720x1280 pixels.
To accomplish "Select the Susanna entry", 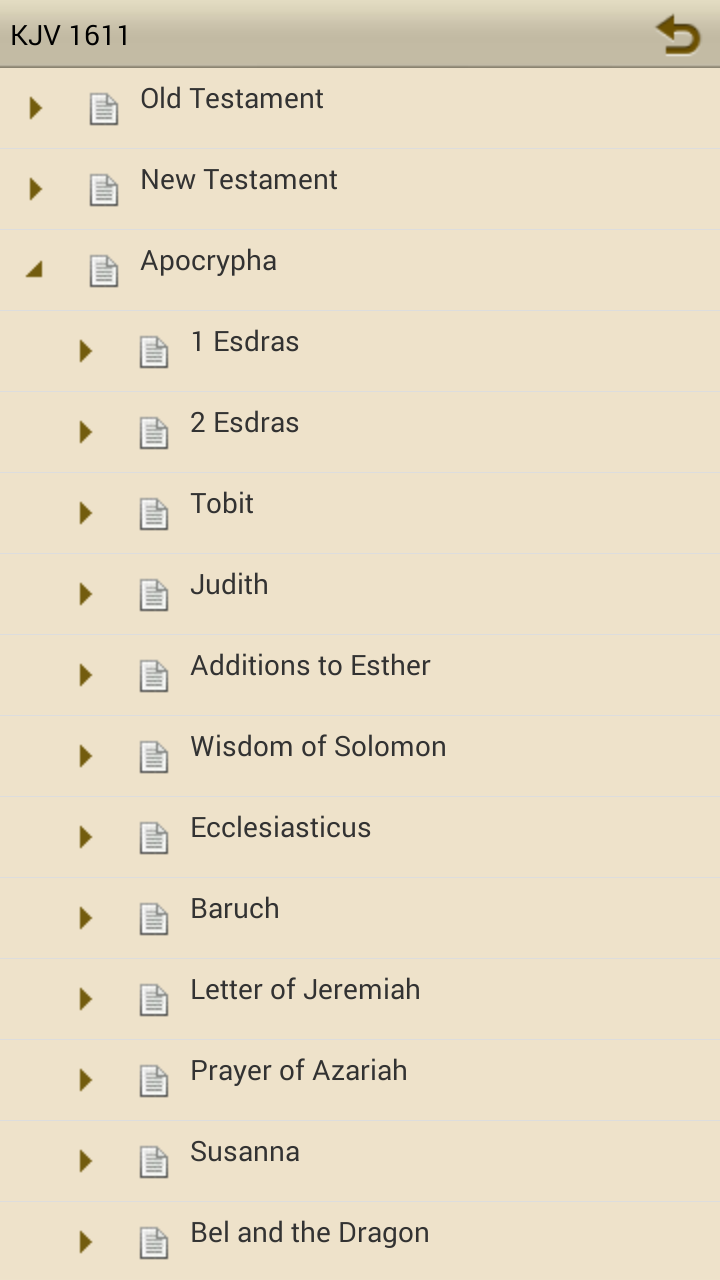I will pyautogui.click(x=244, y=1152).
